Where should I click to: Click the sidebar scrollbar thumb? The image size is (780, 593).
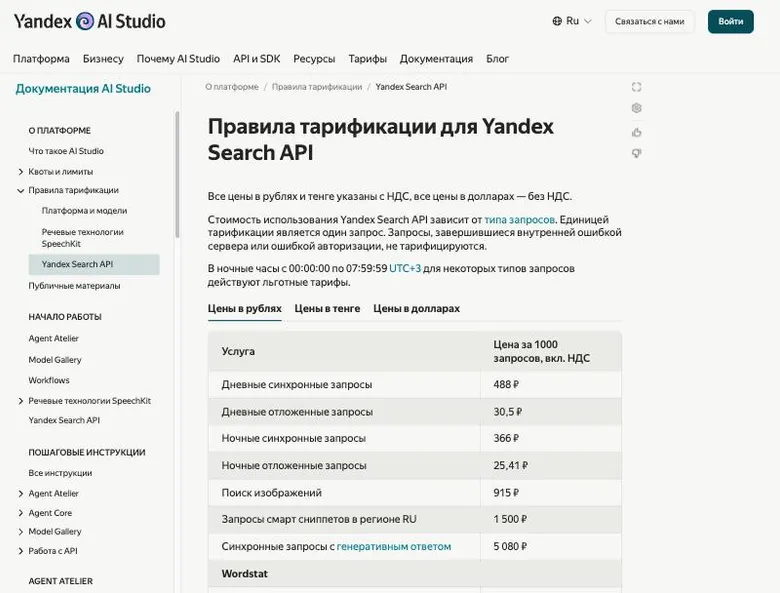[x=177, y=174]
